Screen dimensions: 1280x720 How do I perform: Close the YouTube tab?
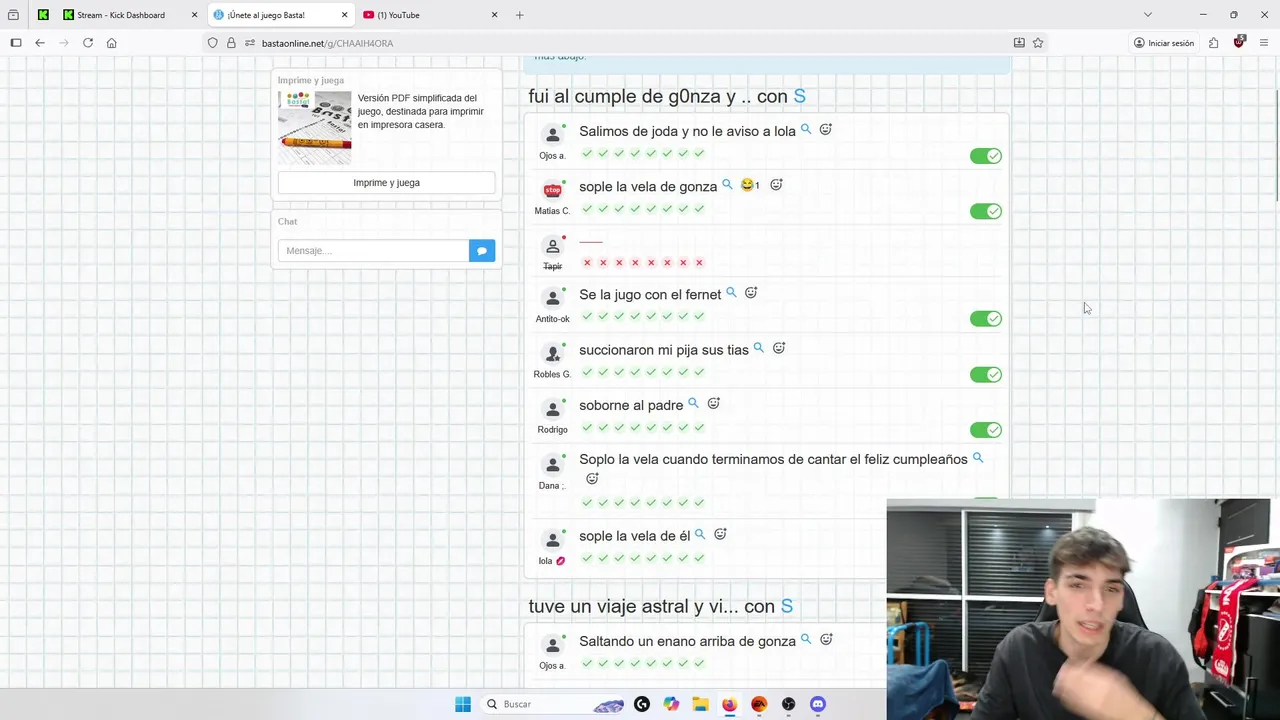point(494,15)
